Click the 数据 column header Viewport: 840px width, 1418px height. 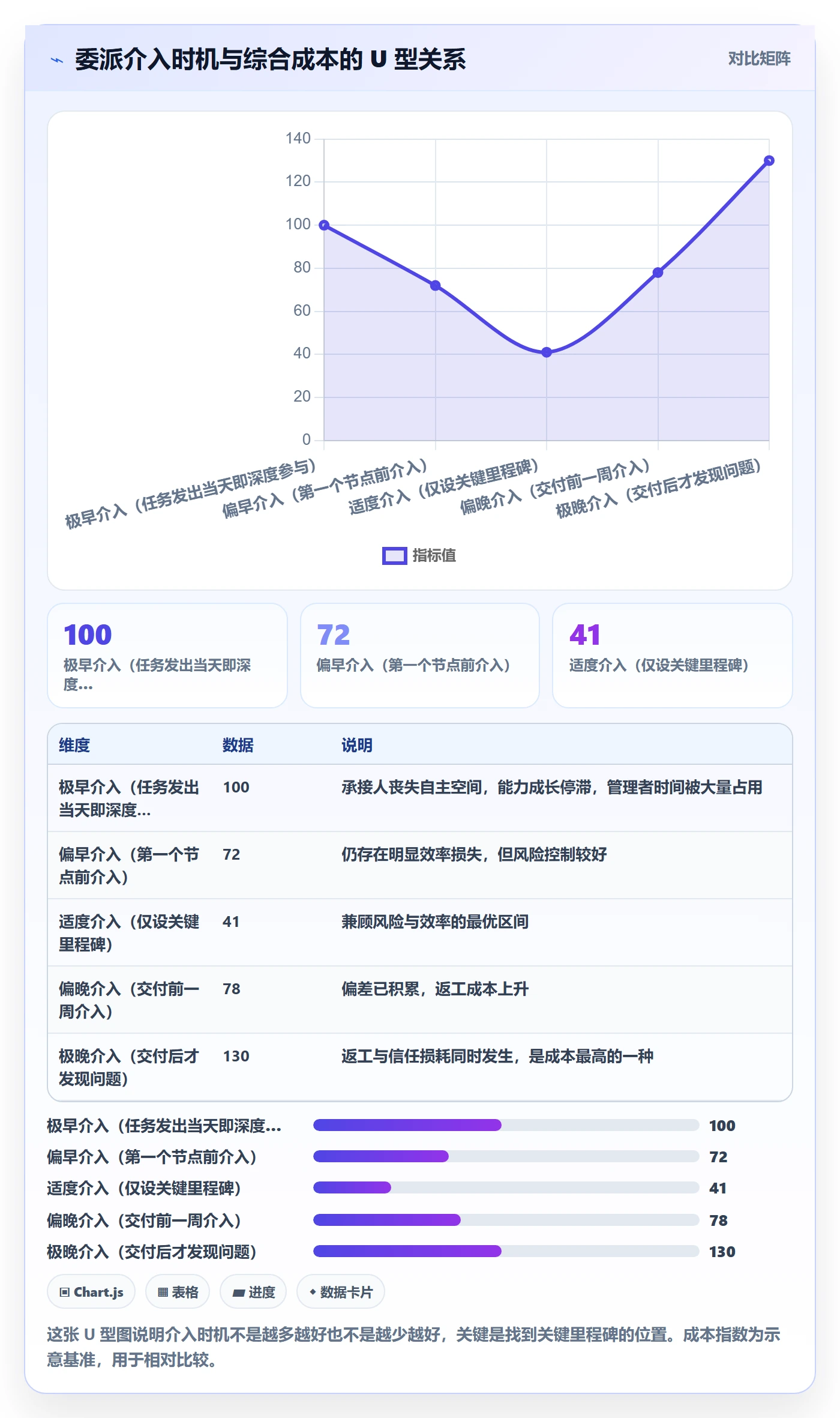pyautogui.click(x=238, y=745)
